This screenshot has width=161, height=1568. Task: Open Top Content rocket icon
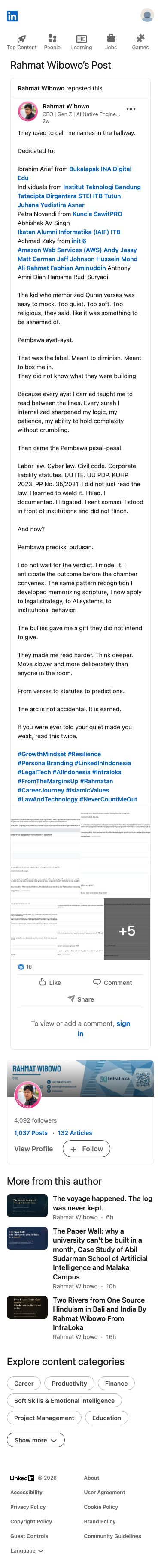pos(22,38)
